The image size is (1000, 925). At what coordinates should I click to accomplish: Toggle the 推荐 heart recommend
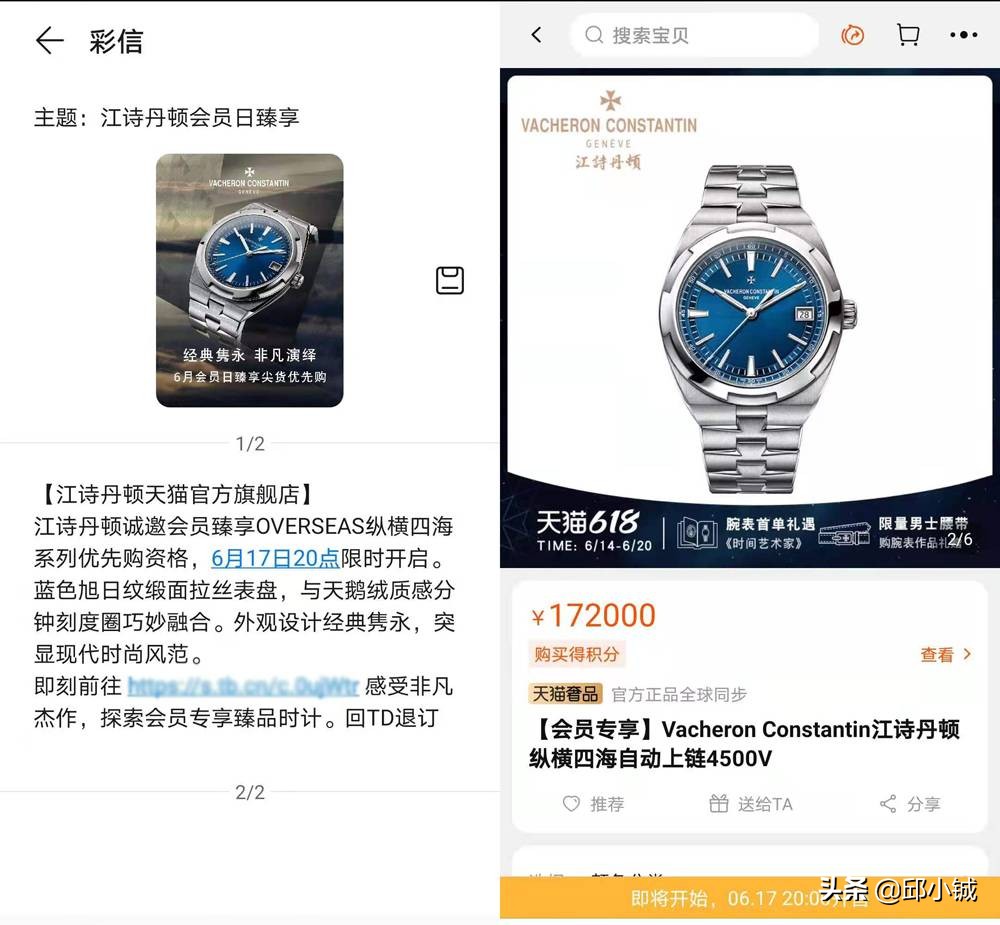click(593, 804)
